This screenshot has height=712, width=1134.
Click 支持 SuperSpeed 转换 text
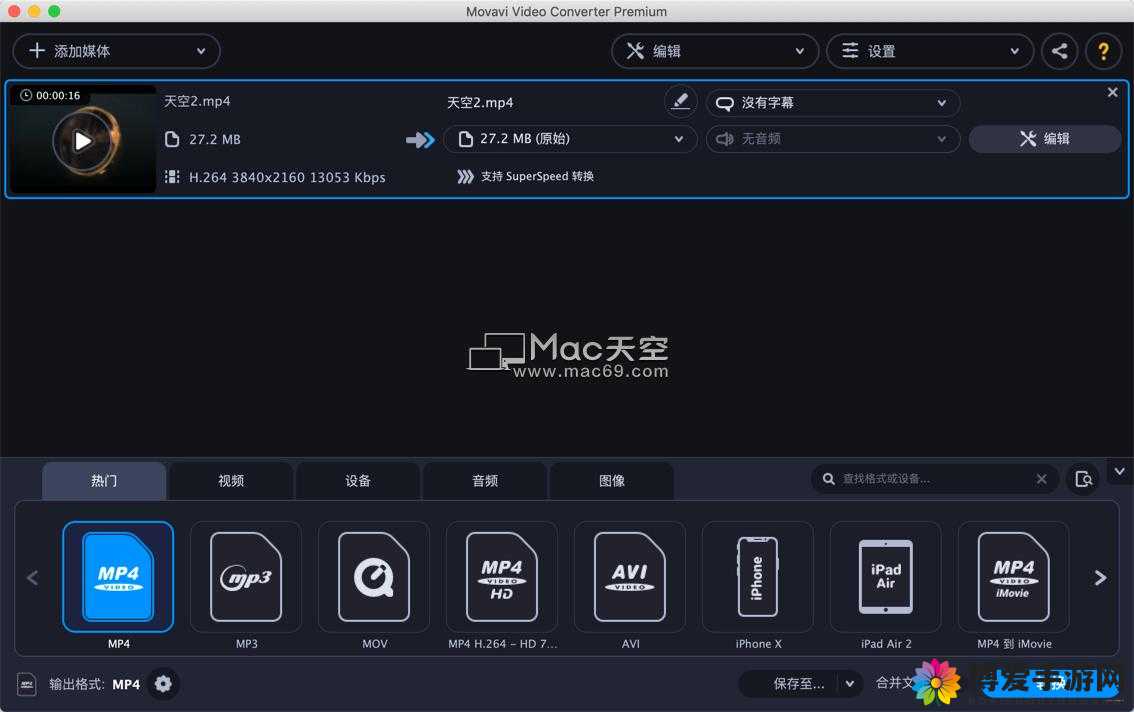click(537, 177)
